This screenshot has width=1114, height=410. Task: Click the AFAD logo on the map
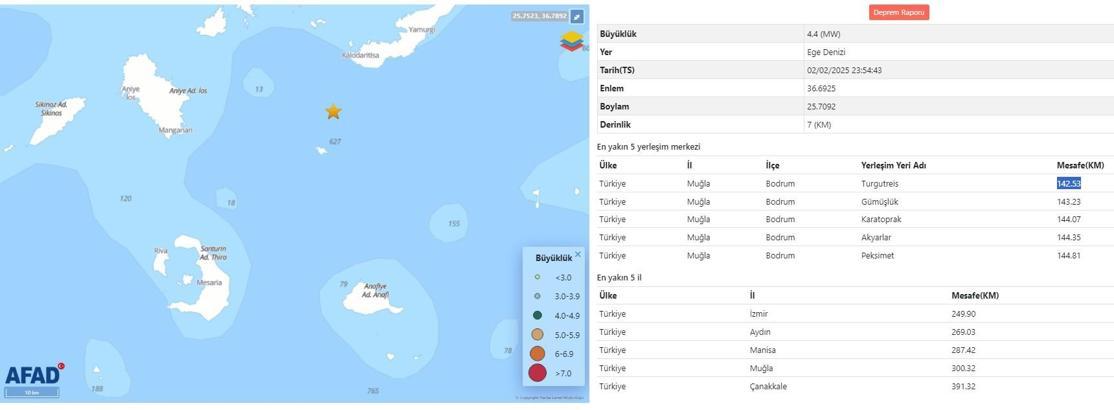pos(35,374)
